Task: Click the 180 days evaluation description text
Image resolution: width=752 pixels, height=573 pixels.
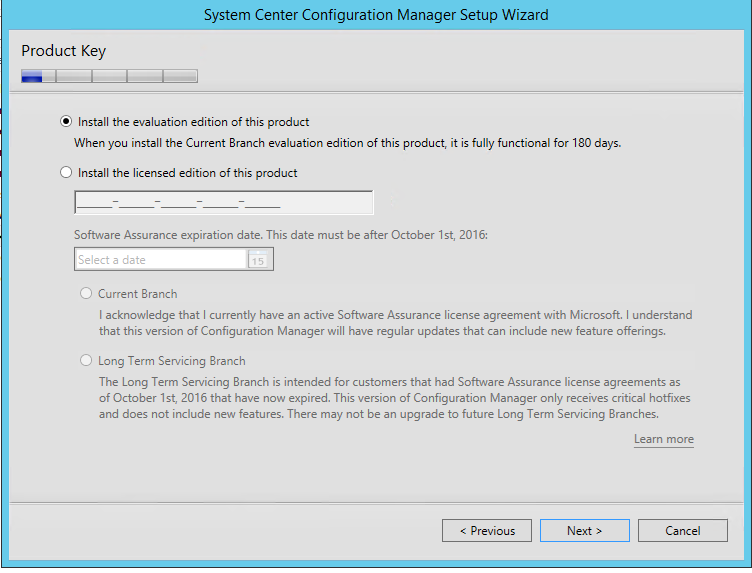Action: point(348,143)
